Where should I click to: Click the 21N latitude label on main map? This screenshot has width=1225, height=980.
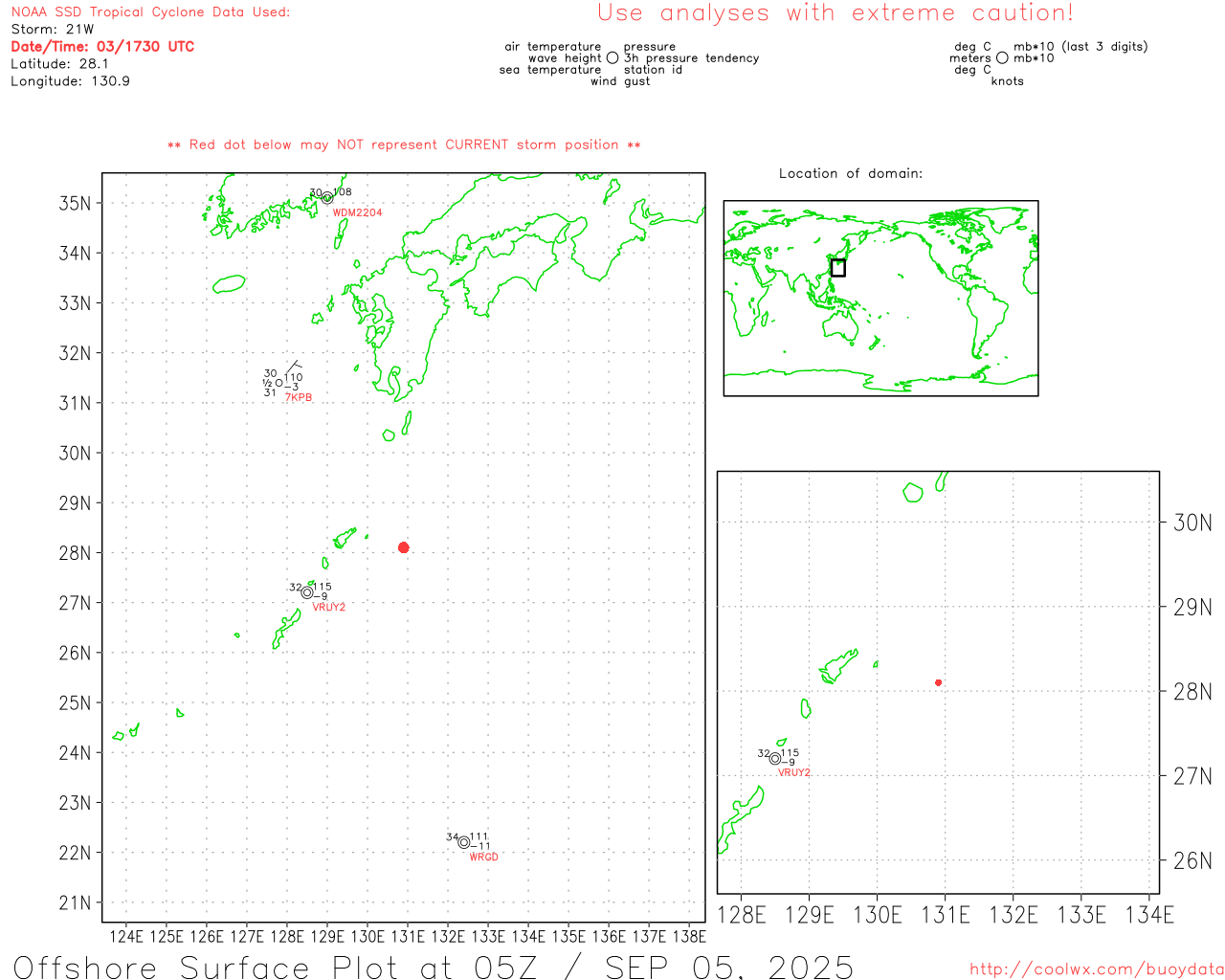75,902
